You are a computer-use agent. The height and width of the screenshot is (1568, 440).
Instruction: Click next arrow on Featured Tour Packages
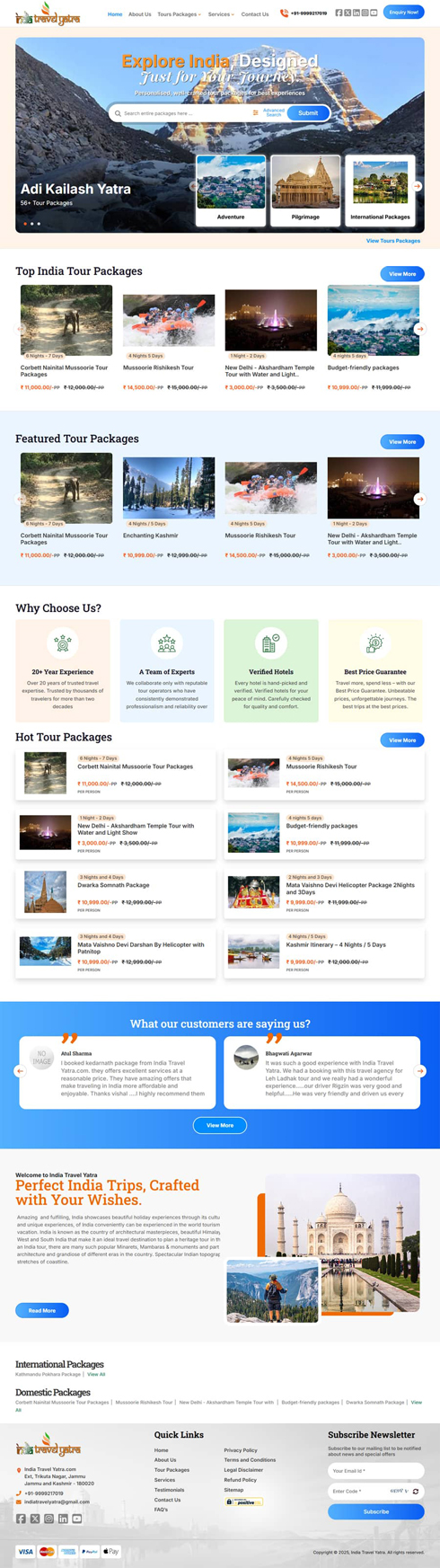coord(419,498)
